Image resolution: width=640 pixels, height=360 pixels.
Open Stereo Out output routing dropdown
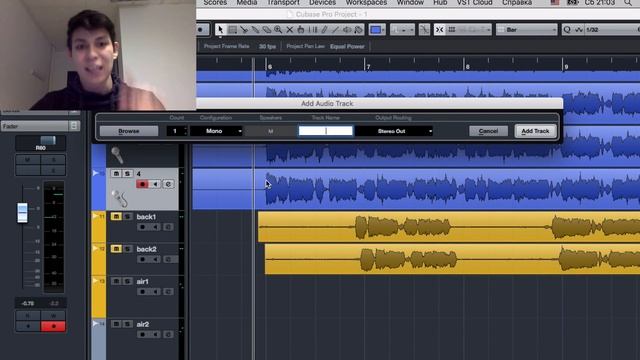[x=394, y=131]
